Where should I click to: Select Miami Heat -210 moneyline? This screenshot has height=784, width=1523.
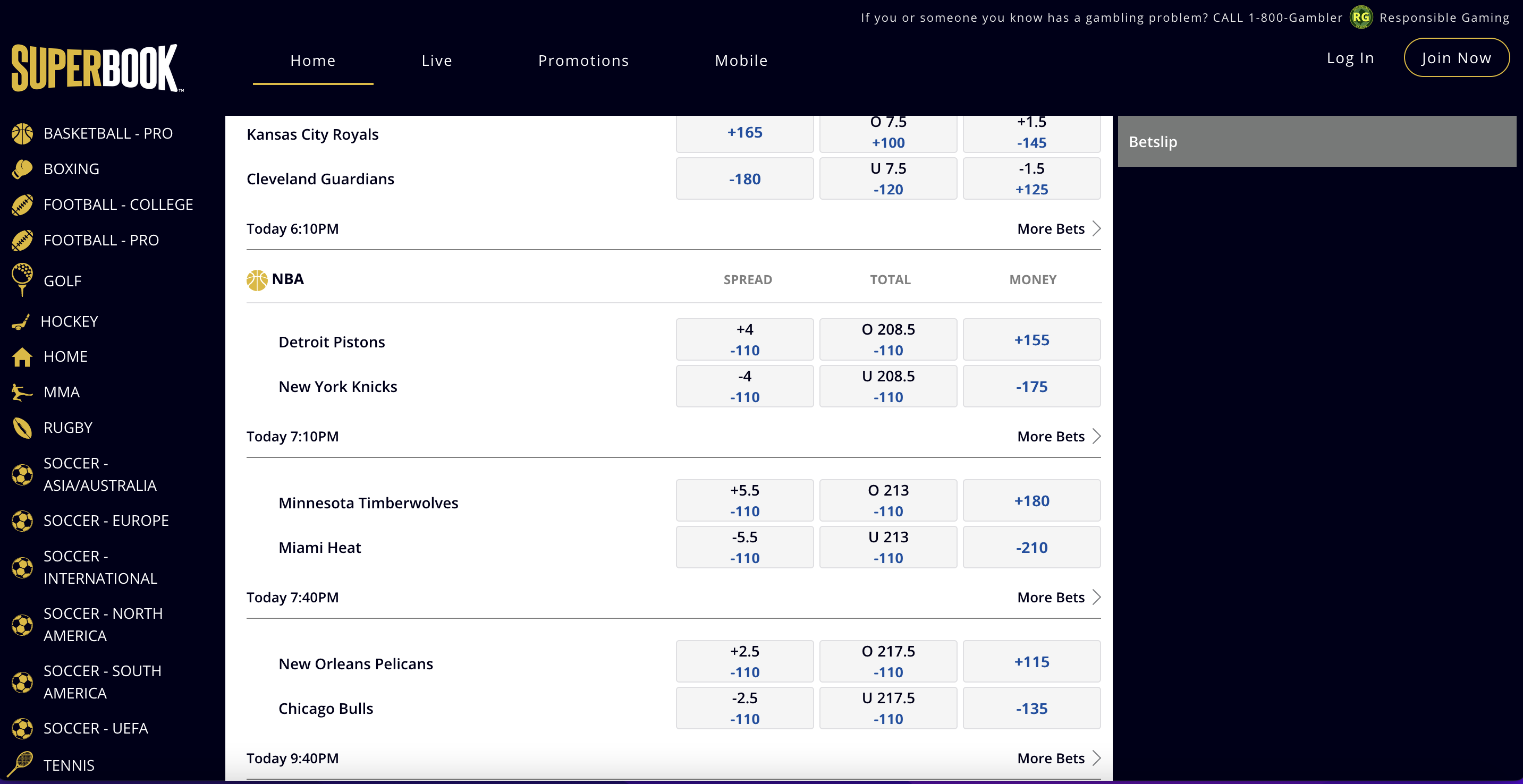(x=1031, y=547)
